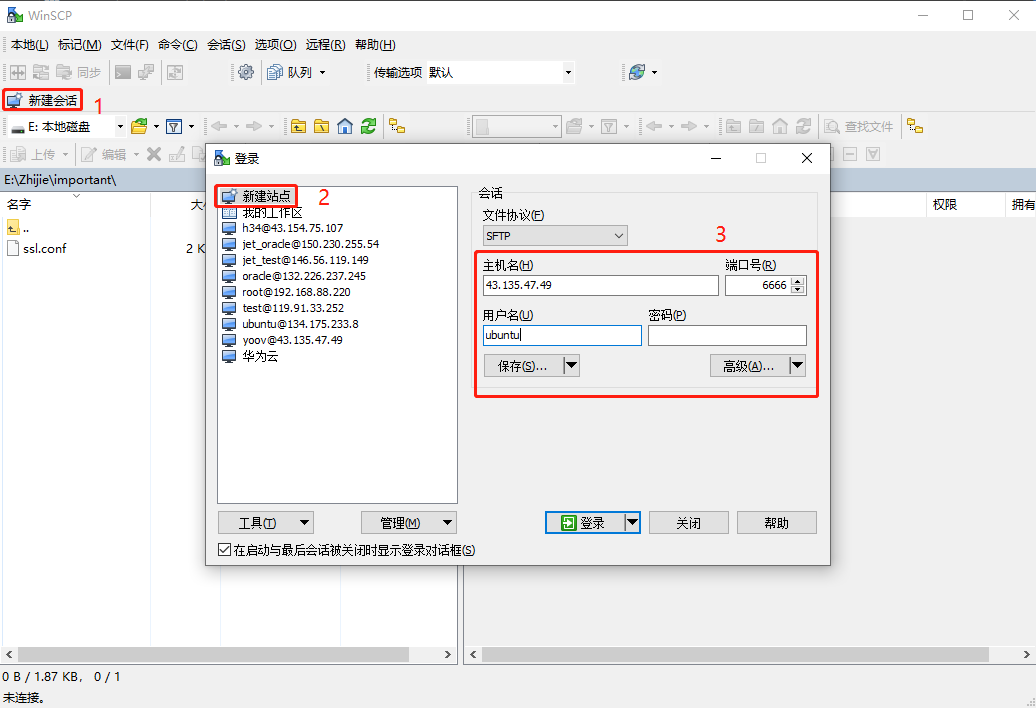The height and width of the screenshot is (708, 1036).
Task: Open the 会话(S) menu
Action: click(226, 45)
